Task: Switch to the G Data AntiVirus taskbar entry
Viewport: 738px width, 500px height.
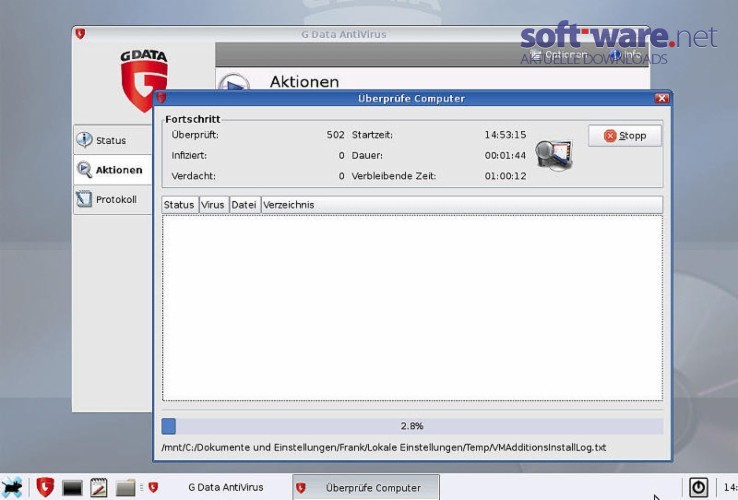Action: [x=217, y=487]
